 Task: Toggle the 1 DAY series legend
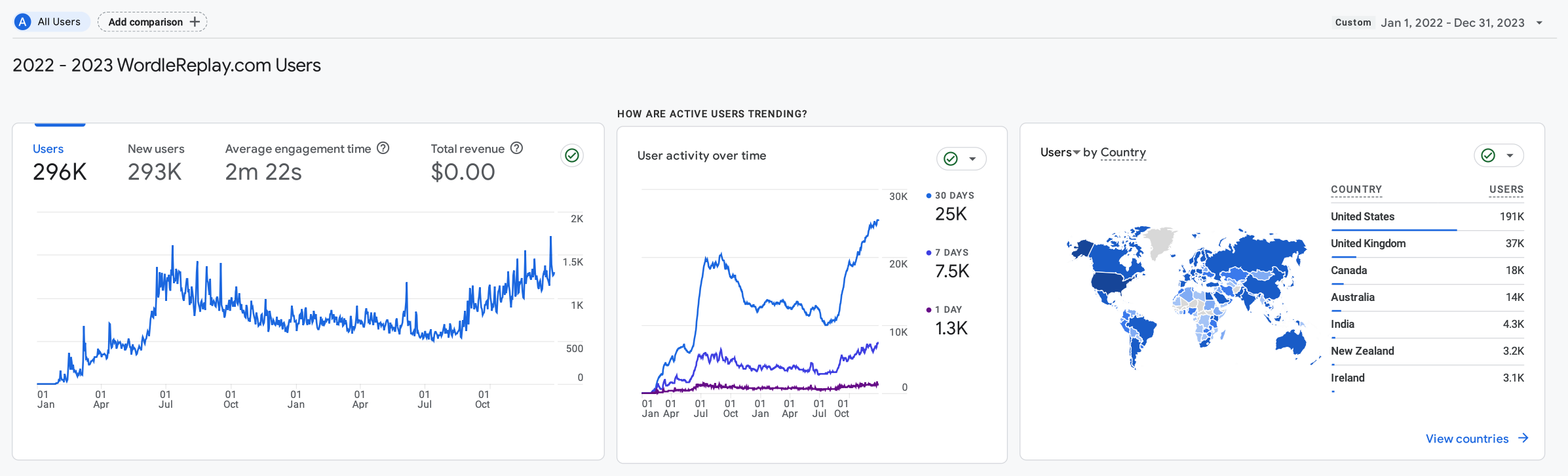pyautogui.click(x=944, y=309)
